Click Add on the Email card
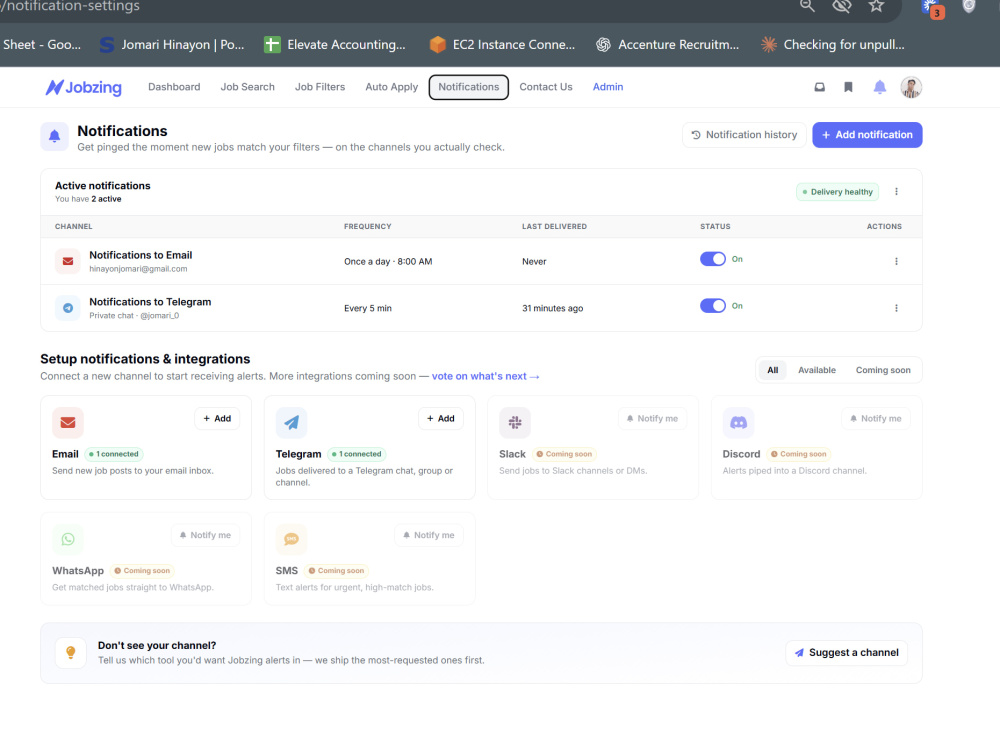This screenshot has width=1000, height=750. (x=217, y=418)
